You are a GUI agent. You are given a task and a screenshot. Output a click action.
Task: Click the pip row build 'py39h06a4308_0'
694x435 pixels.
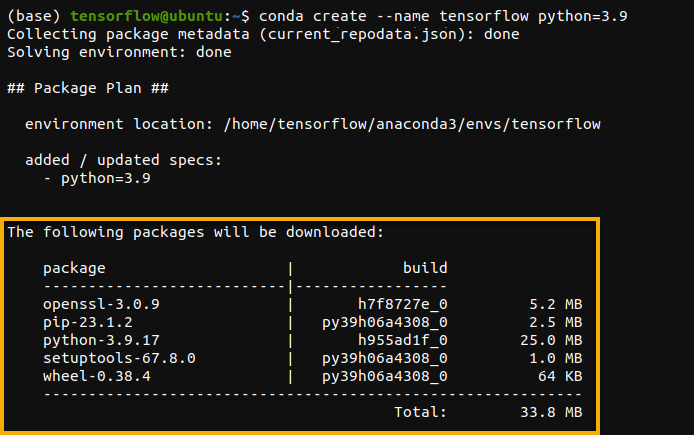(x=385, y=323)
